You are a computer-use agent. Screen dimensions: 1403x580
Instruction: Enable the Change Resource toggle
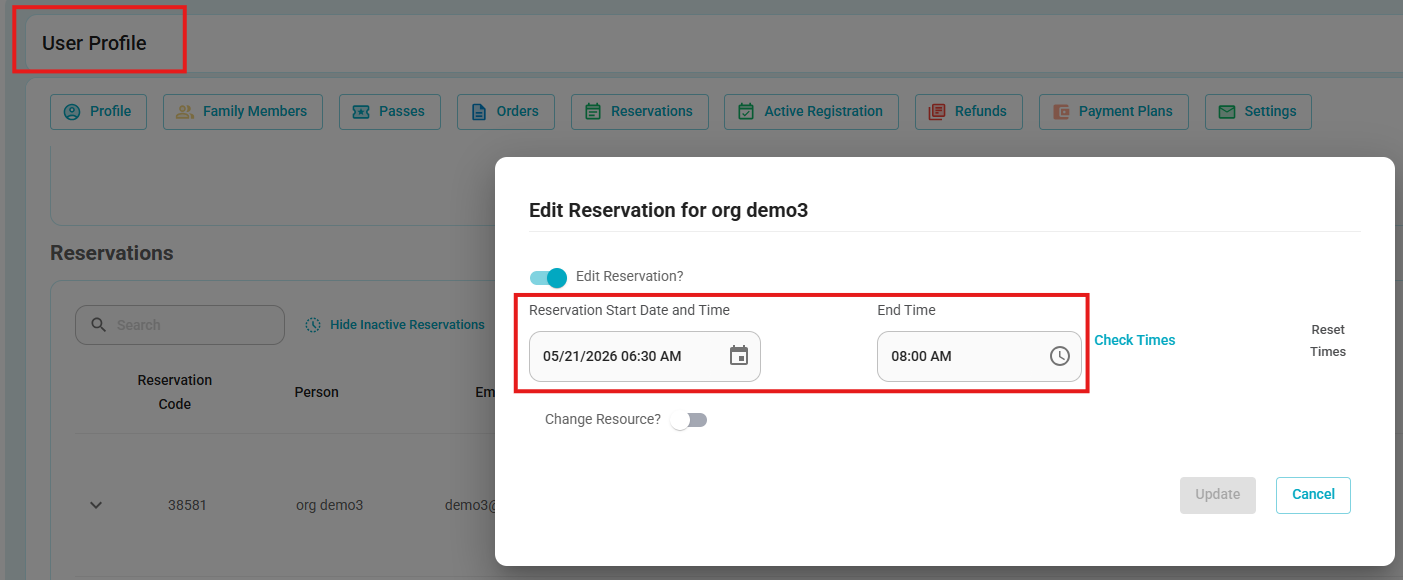689,420
